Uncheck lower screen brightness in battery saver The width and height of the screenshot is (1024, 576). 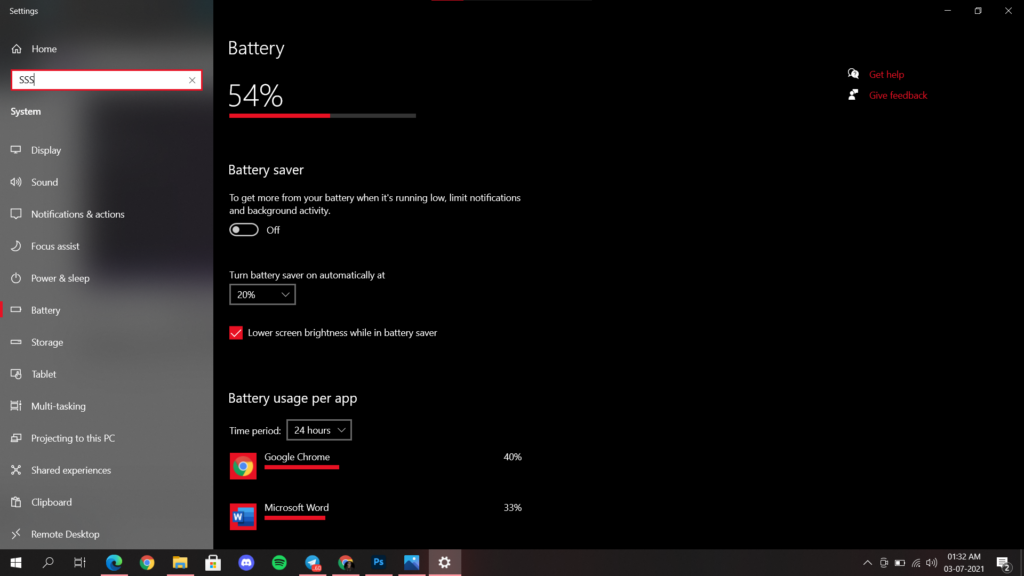coord(235,332)
